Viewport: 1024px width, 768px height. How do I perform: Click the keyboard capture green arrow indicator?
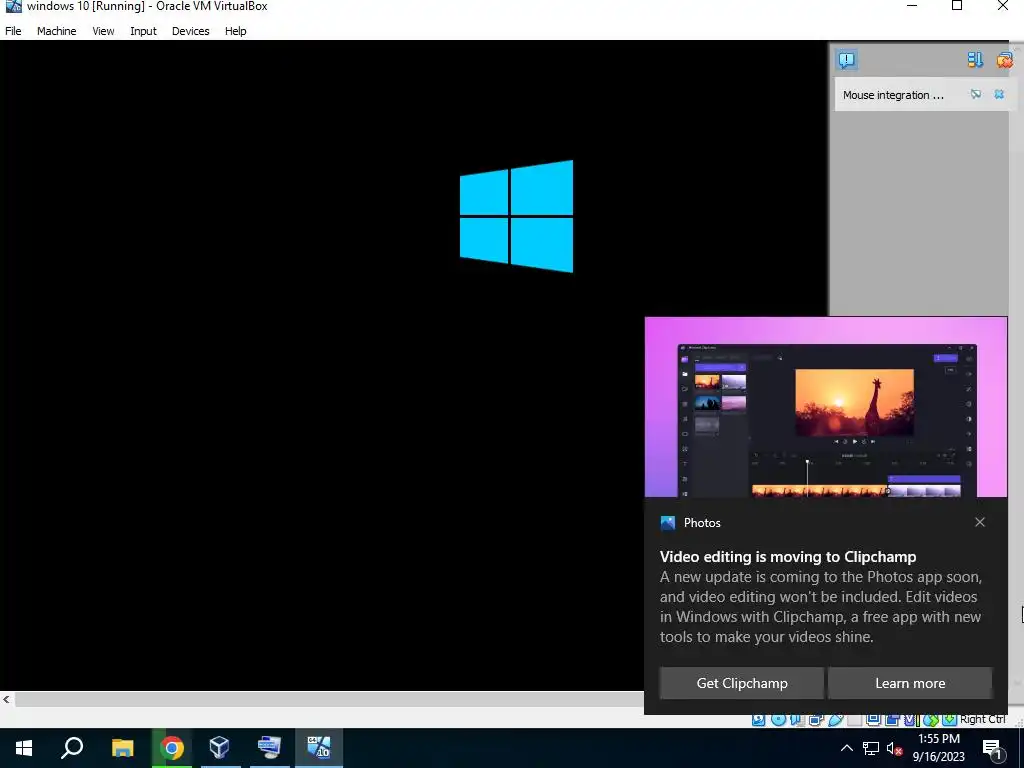pos(950,720)
